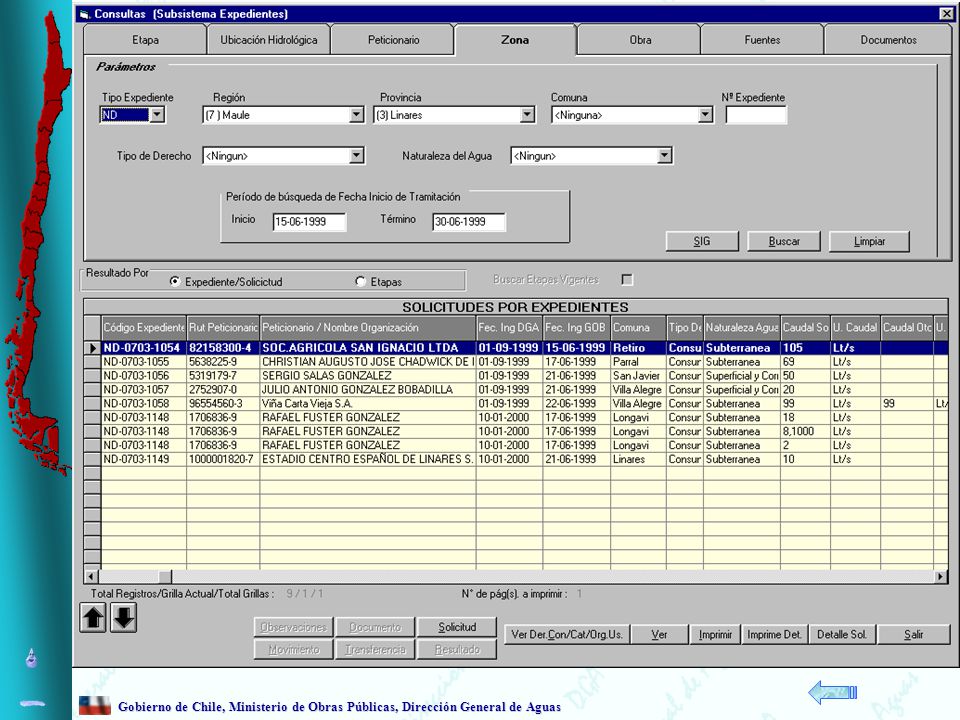Click the down arrow navigation icon
Screen dimensions: 960x720
click(x=124, y=617)
